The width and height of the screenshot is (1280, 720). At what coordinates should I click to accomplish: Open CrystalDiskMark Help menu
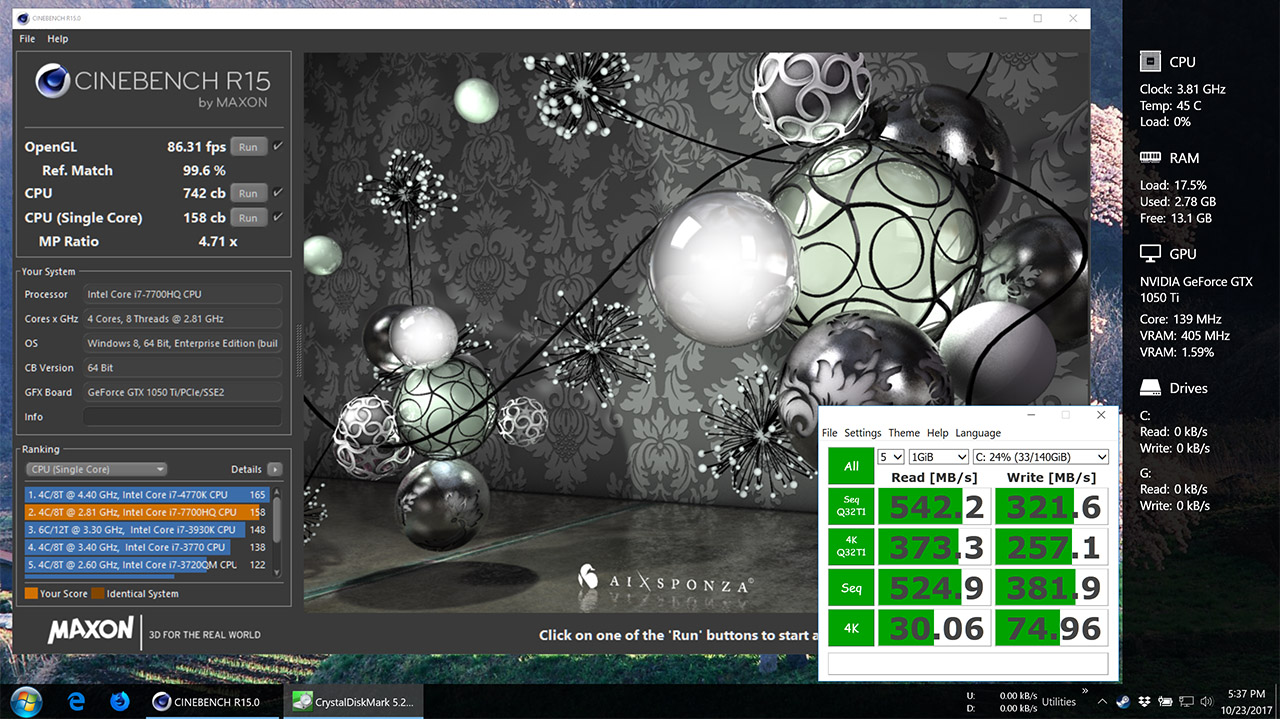(937, 433)
